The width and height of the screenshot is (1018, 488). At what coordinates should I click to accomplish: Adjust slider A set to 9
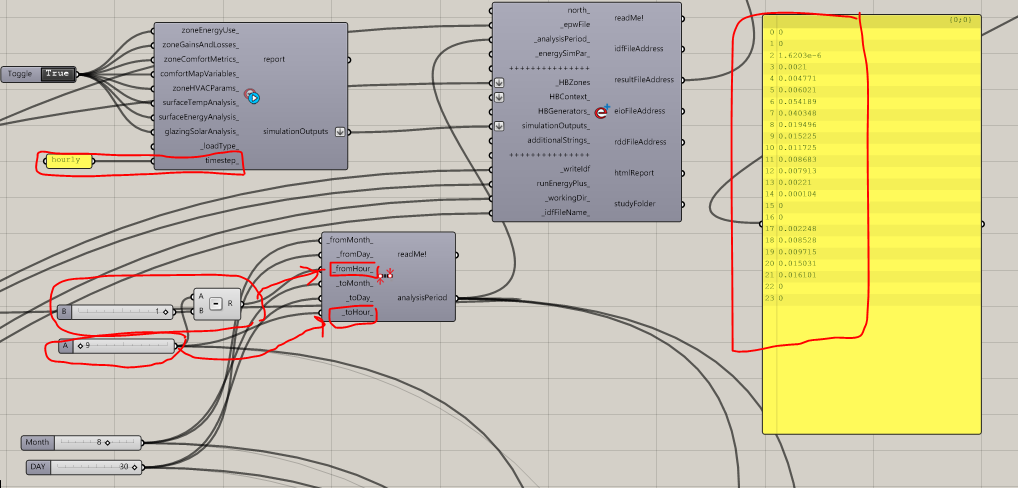click(124, 346)
